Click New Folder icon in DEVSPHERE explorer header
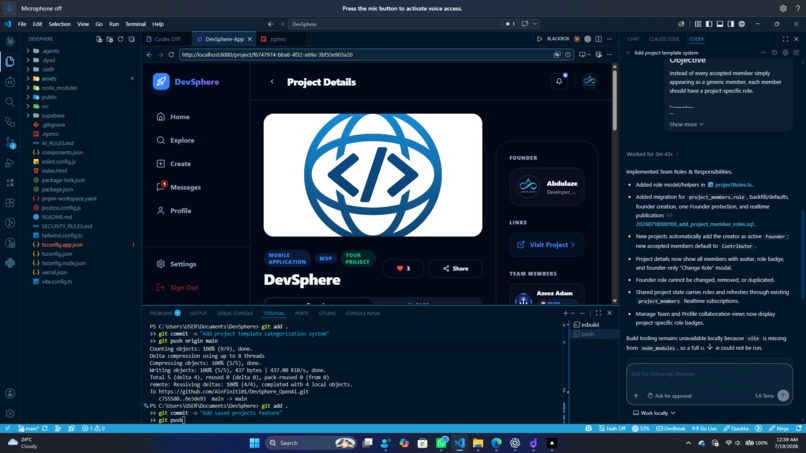 [109, 39]
